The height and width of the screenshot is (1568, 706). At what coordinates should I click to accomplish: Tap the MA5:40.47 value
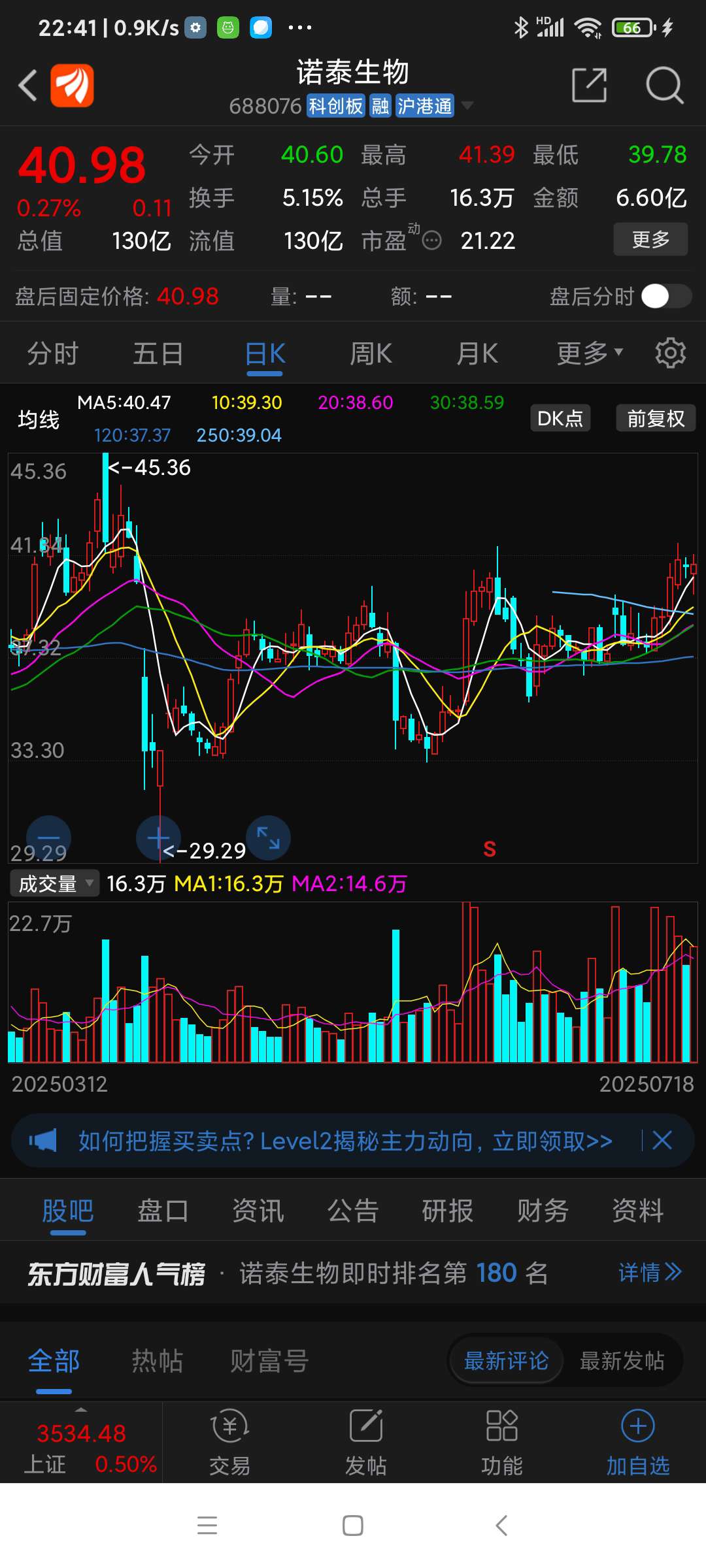coord(124,402)
